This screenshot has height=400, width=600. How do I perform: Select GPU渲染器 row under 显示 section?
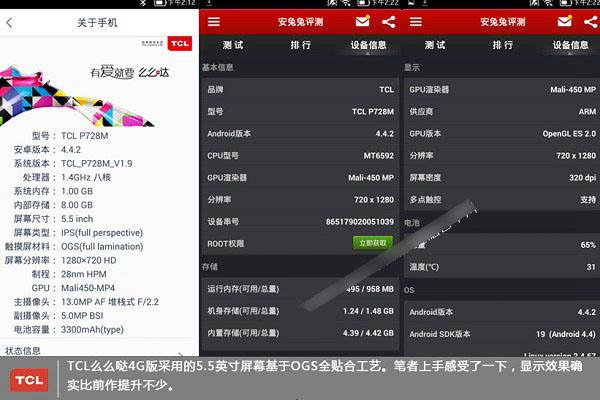coord(502,90)
